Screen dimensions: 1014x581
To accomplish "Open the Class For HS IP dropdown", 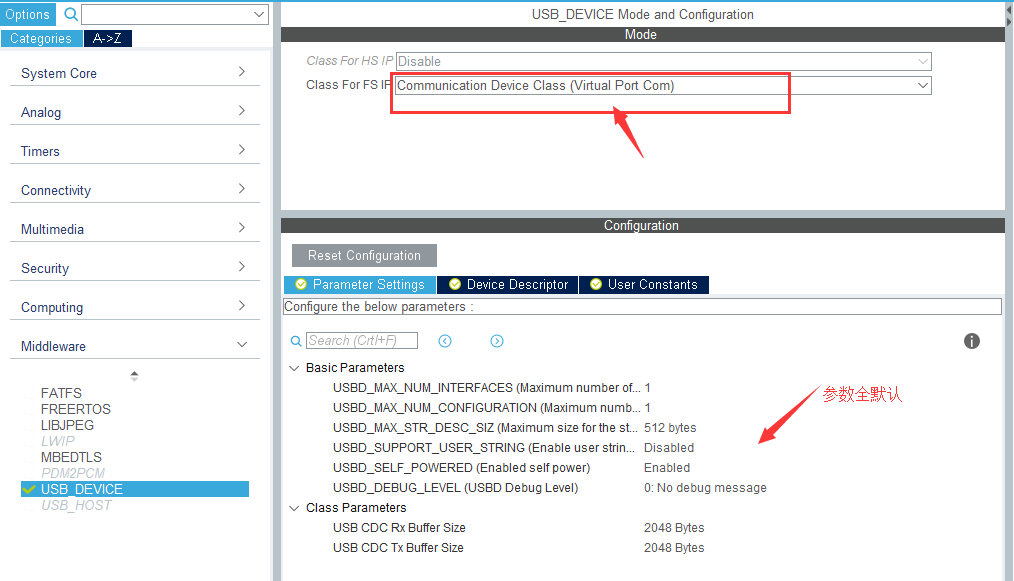I will (x=663, y=61).
